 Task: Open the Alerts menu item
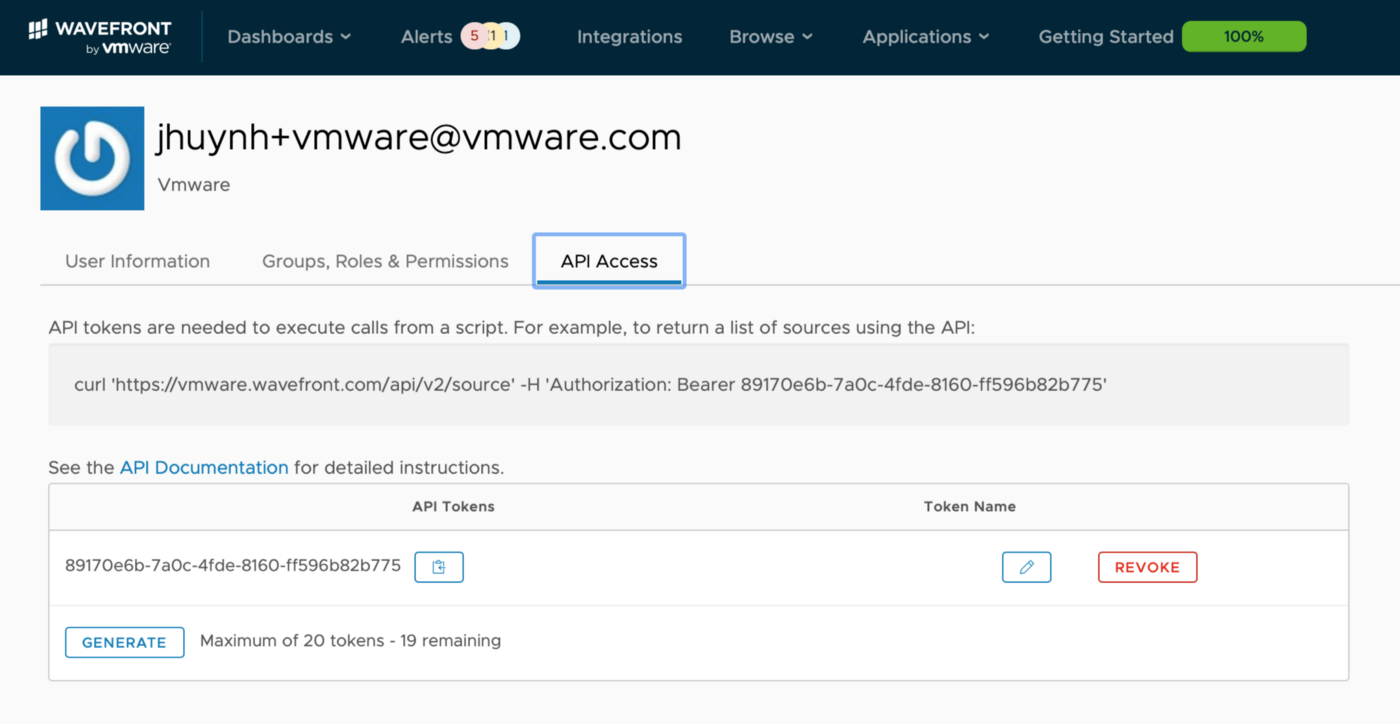[427, 36]
